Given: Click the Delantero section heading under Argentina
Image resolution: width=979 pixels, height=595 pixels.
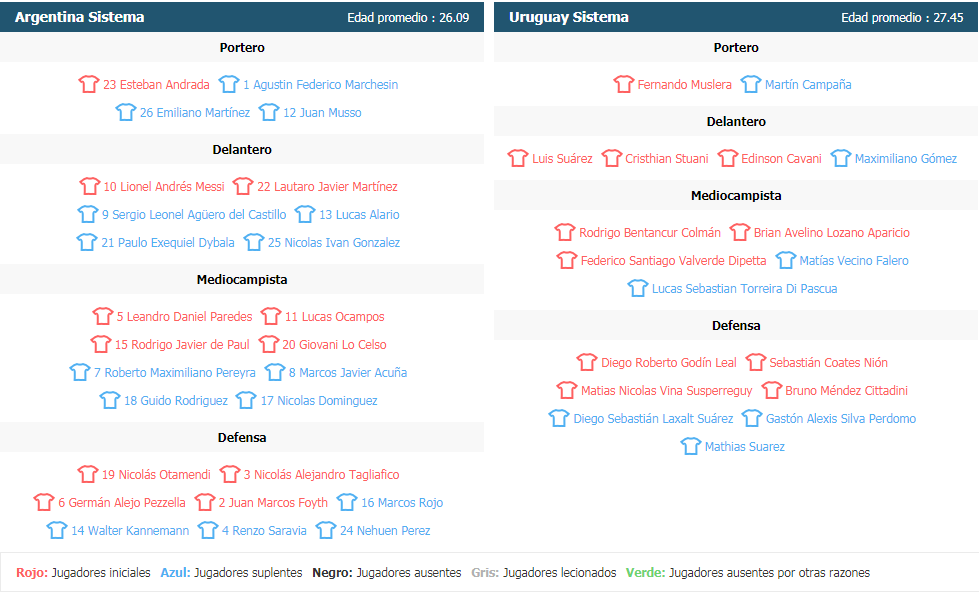Looking at the screenshot, I should [242, 150].
